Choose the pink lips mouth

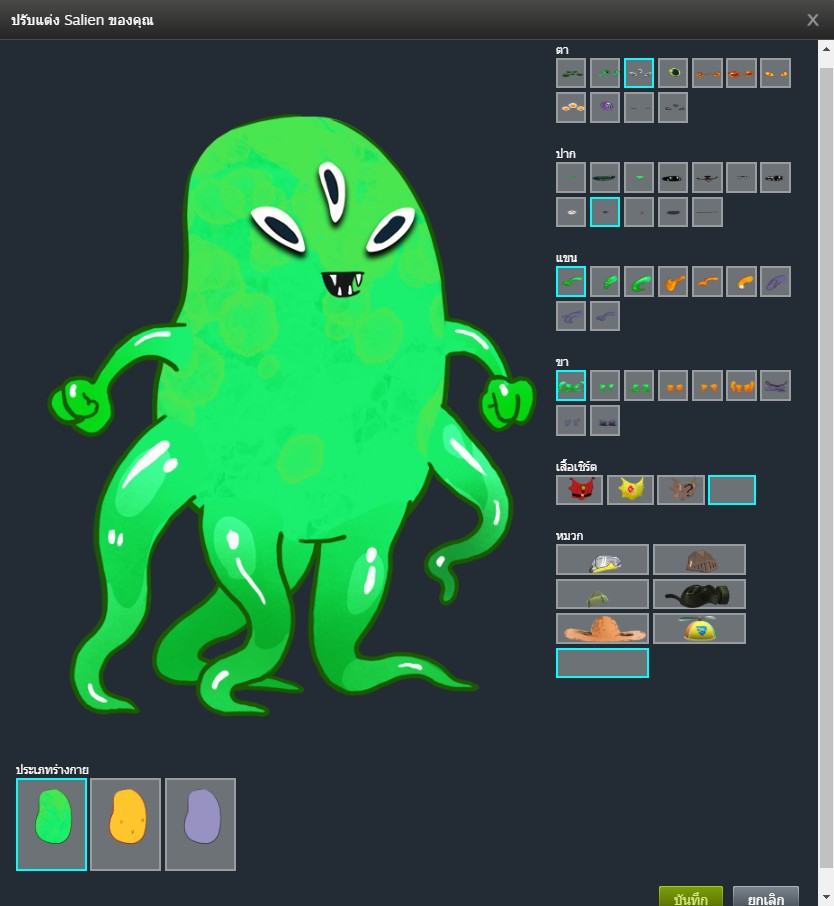pyautogui.click(x=570, y=212)
